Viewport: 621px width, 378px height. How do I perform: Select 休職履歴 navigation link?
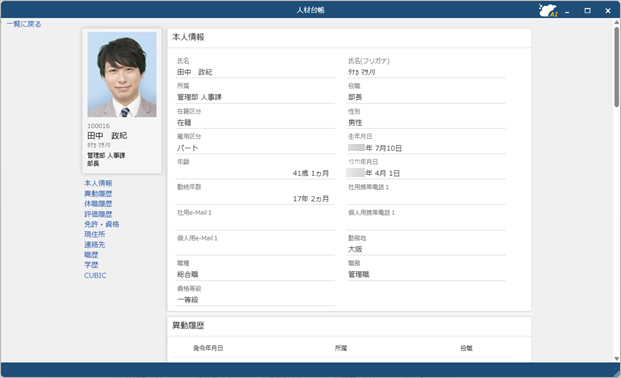[x=98, y=204]
